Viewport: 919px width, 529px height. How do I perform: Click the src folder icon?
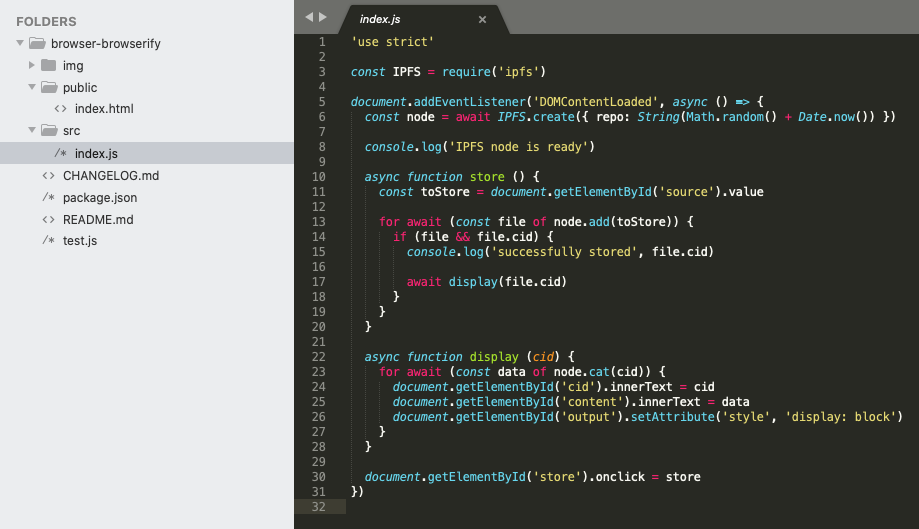pyautogui.click(x=49, y=130)
